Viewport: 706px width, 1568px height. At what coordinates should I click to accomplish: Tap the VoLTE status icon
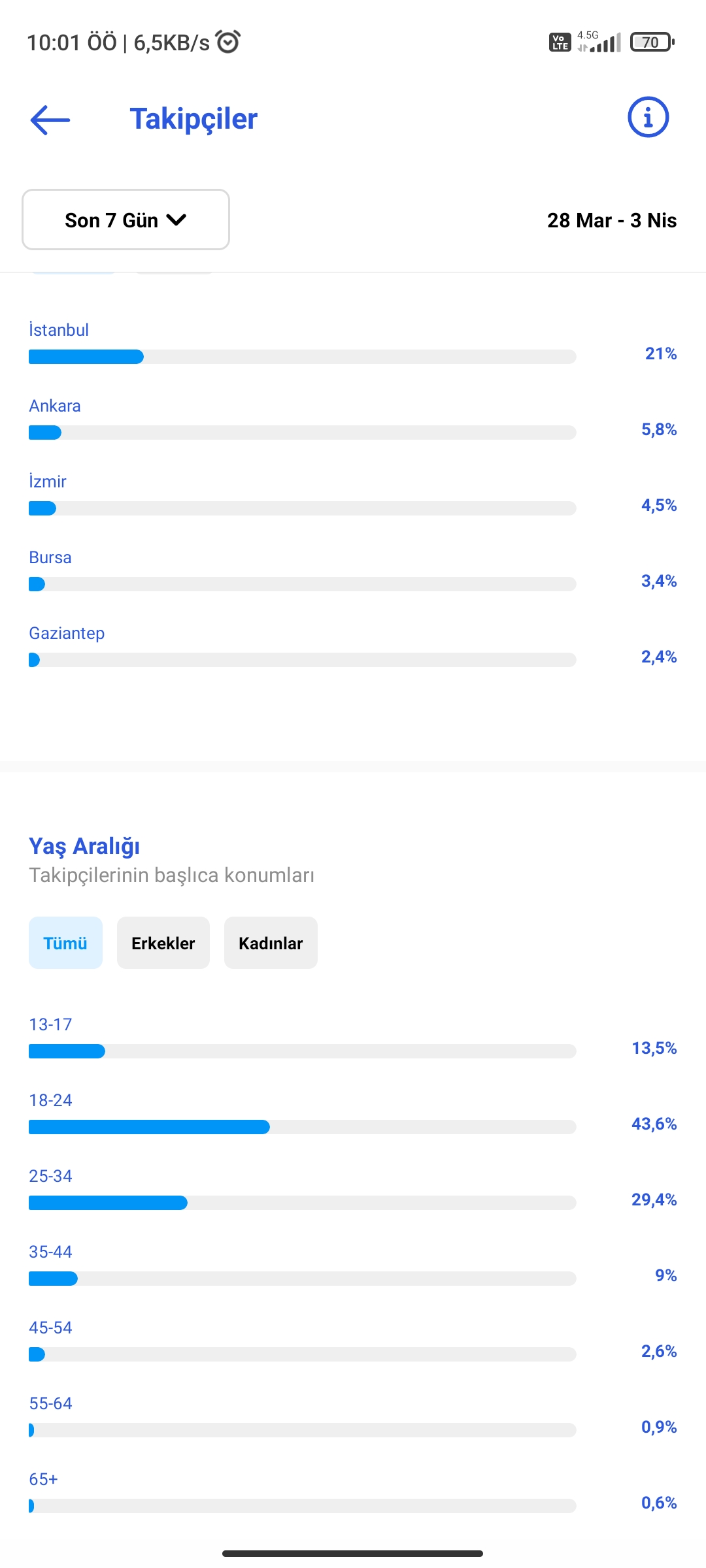click(560, 42)
